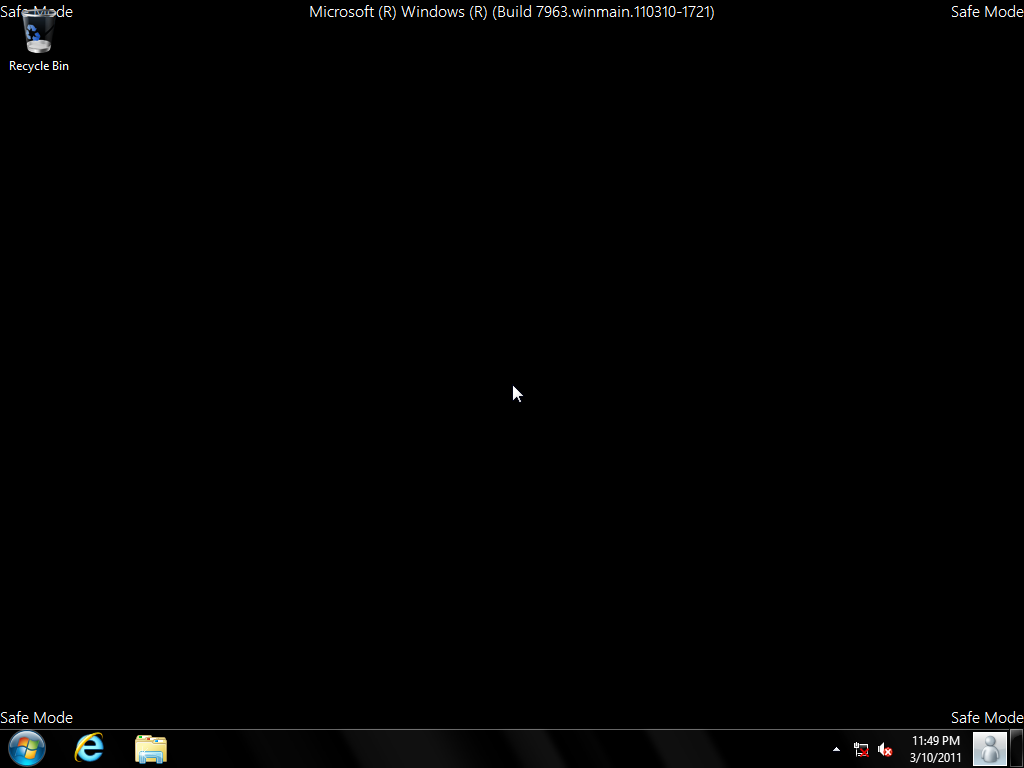
Task: Open the muted speaker volume icon
Action: (x=884, y=749)
